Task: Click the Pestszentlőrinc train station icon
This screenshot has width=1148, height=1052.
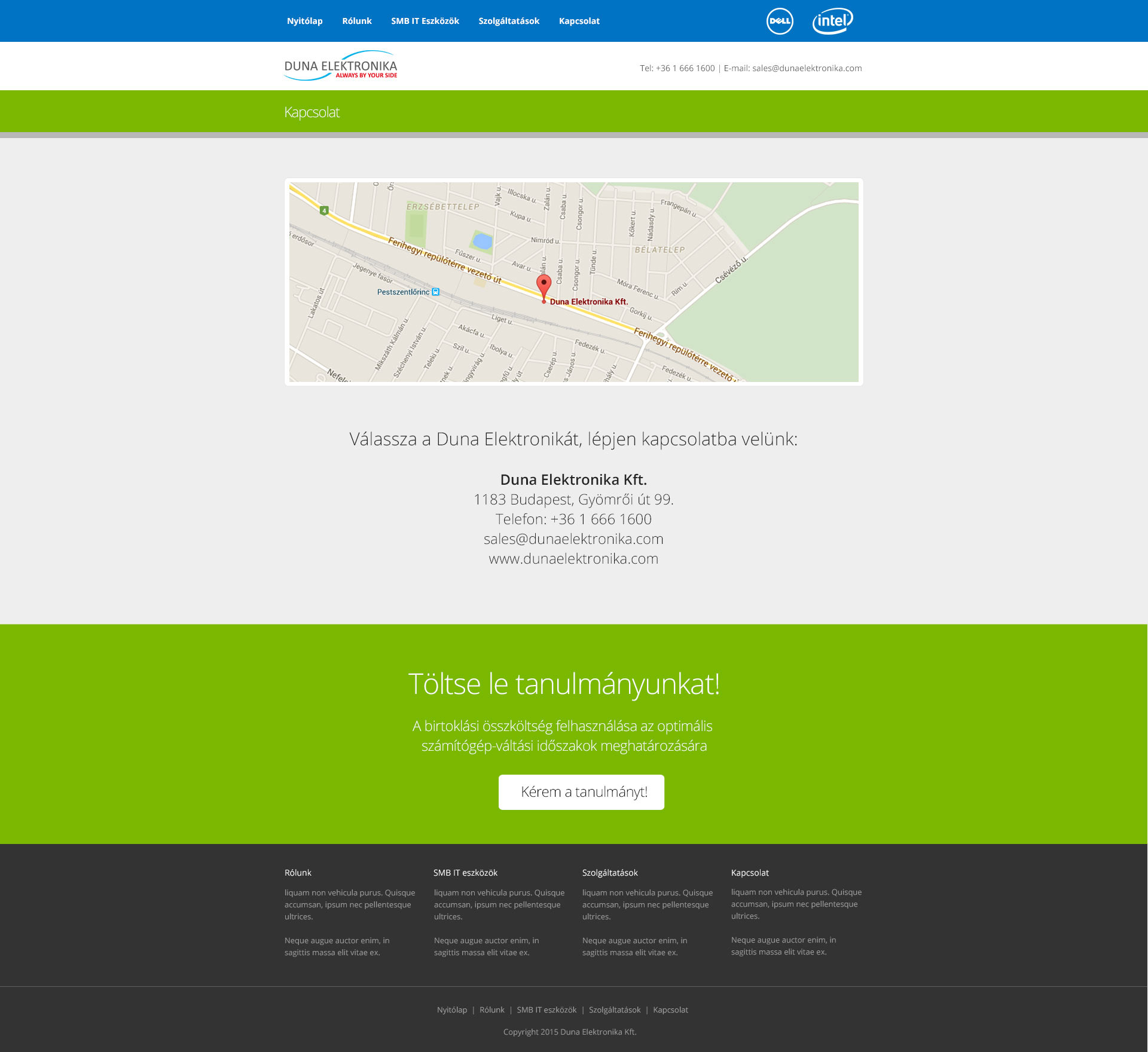Action: point(436,292)
